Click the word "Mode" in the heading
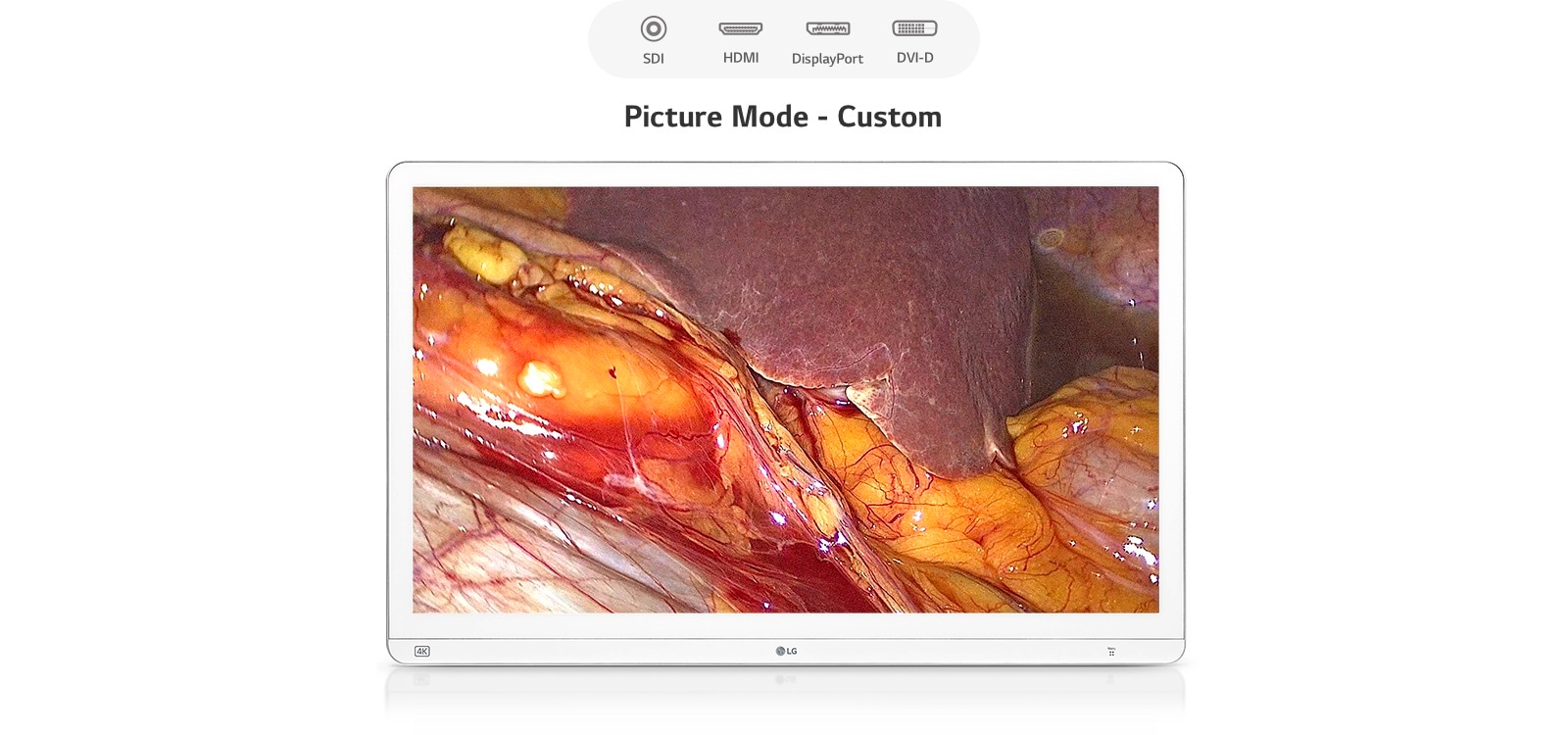Screen dimensions: 1568x735 [770, 117]
